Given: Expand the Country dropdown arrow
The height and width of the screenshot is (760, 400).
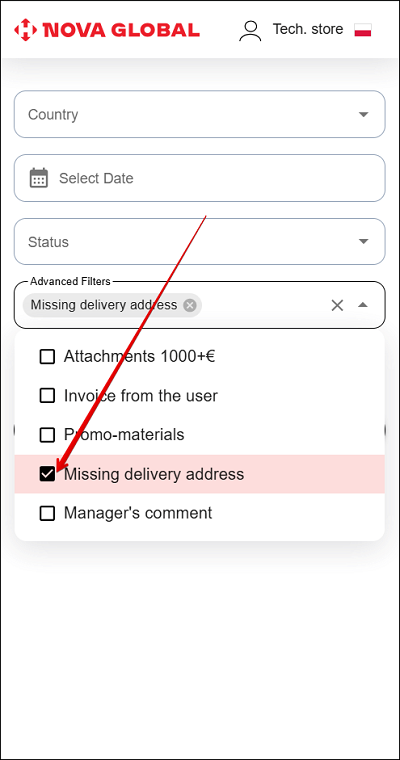Looking at the screenshot, I should click(363, 114).
